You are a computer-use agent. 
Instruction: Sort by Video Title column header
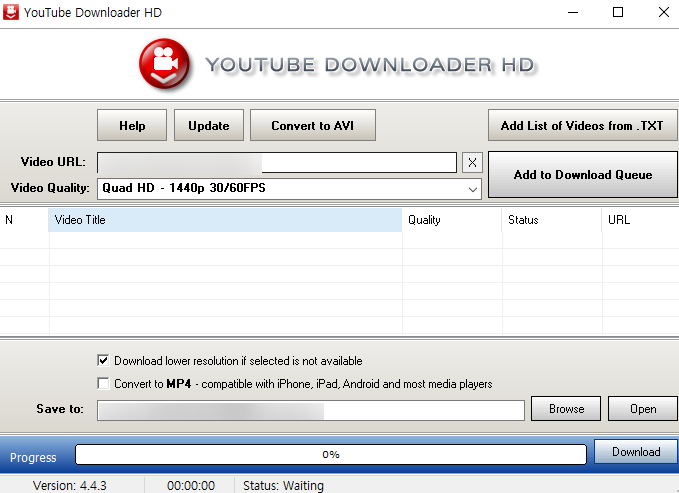[x=225, y=220]
